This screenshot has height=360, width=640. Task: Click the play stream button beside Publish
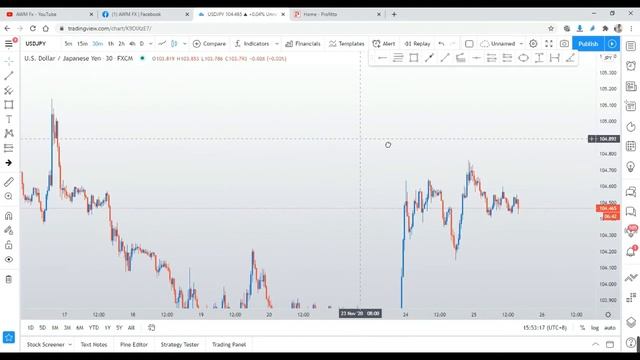point(612,44)
